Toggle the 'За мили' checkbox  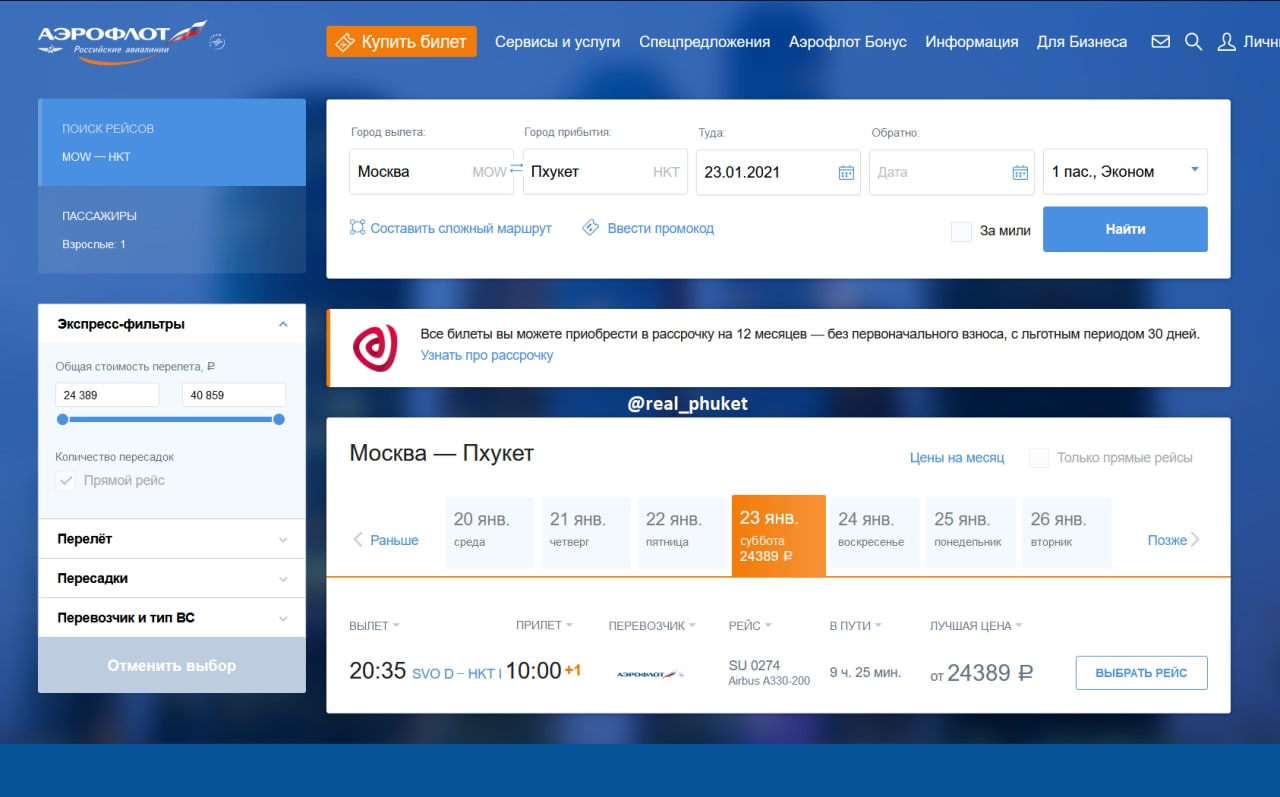[961, 231]
